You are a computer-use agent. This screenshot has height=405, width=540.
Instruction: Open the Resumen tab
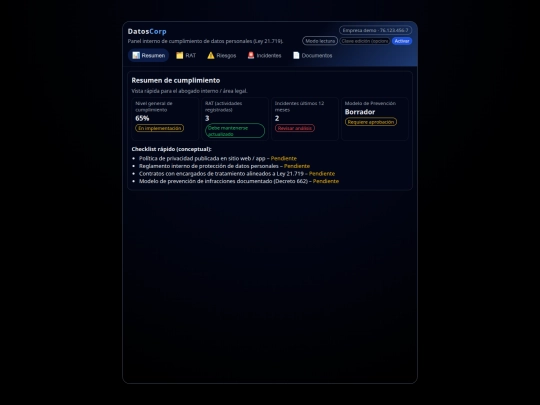[148, 55]
